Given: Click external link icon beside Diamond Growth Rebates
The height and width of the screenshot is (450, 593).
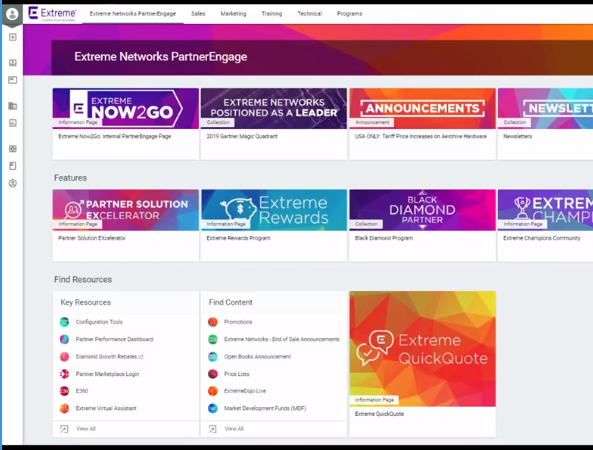Looking at the screenshot, I should [141, 357].
